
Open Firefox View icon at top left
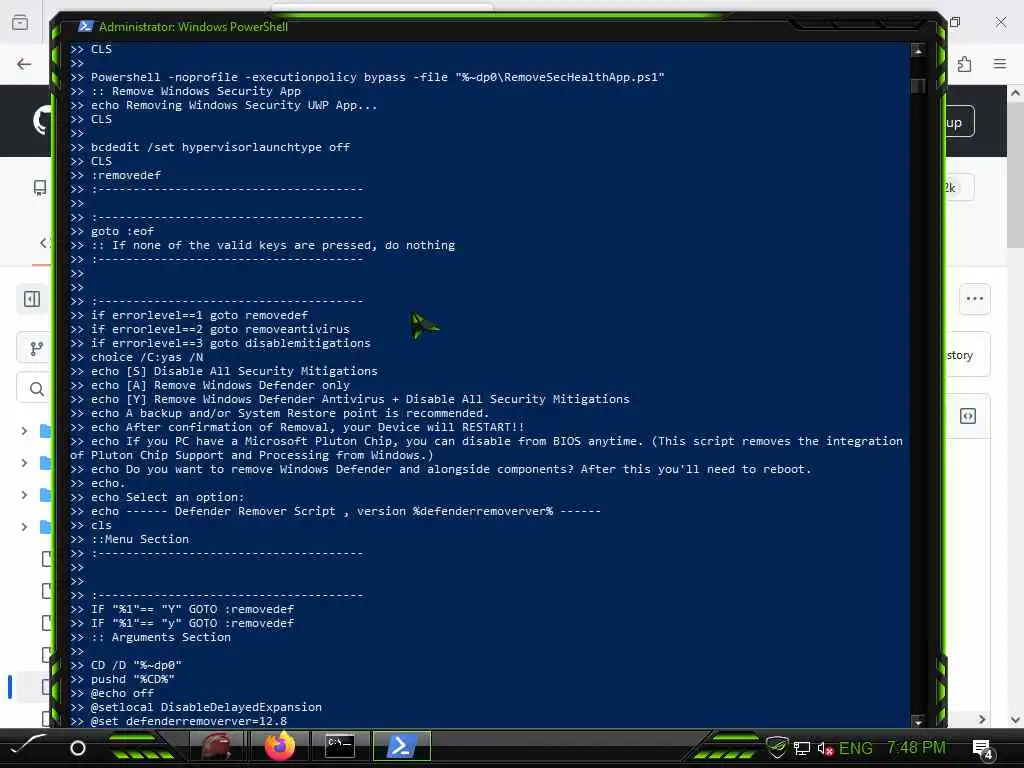tap(20, 23)
